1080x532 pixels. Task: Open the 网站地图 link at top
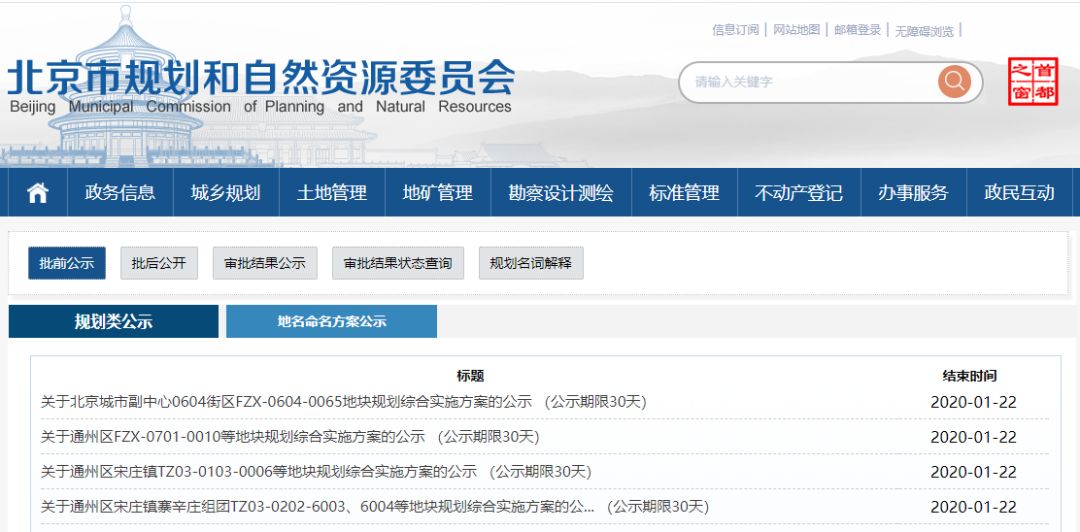point(796,30)
